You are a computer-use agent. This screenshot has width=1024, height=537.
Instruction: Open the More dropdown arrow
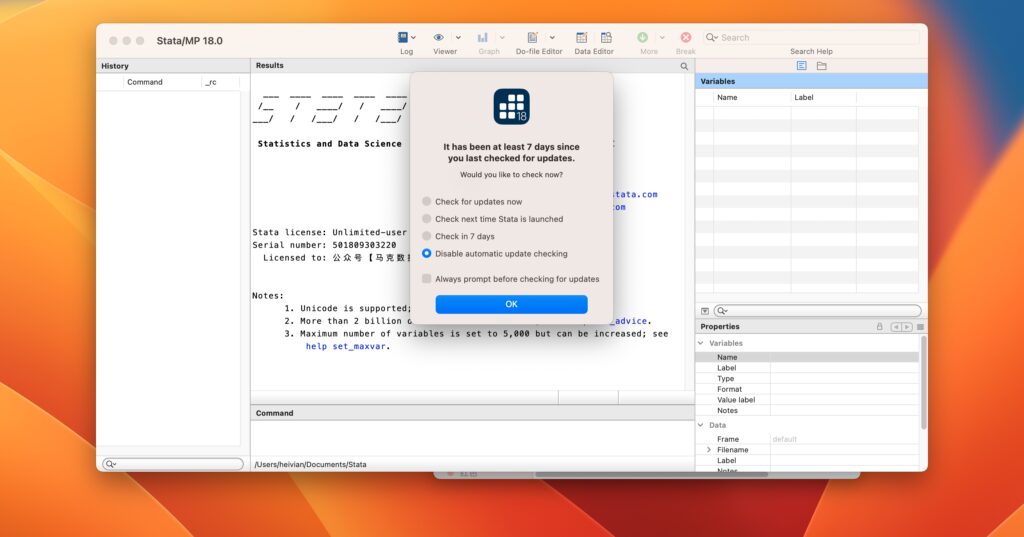[x=662, y=38]
